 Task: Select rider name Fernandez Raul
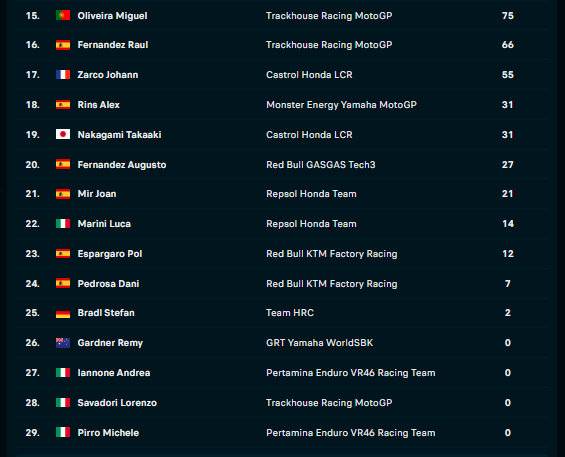[x=113, y=45]
